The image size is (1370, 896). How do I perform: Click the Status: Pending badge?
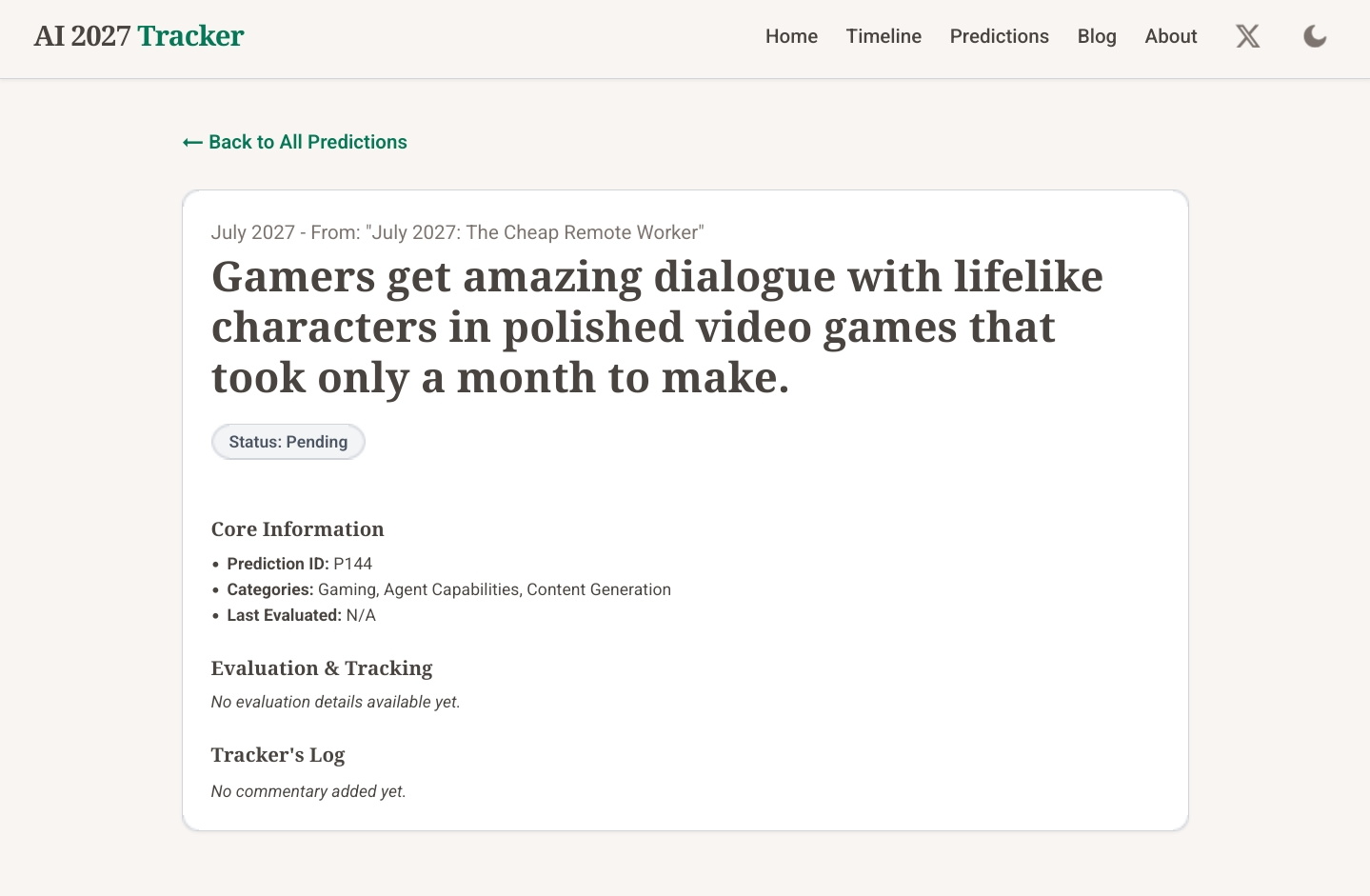click(x=288, y=442)
